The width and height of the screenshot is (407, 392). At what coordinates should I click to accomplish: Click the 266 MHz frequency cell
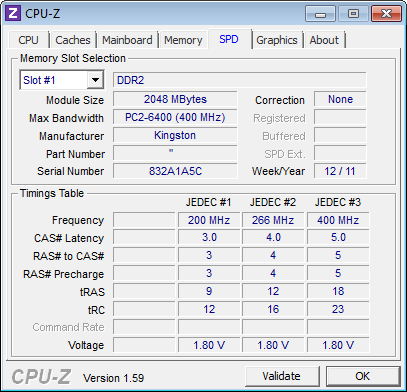(273, 220)
